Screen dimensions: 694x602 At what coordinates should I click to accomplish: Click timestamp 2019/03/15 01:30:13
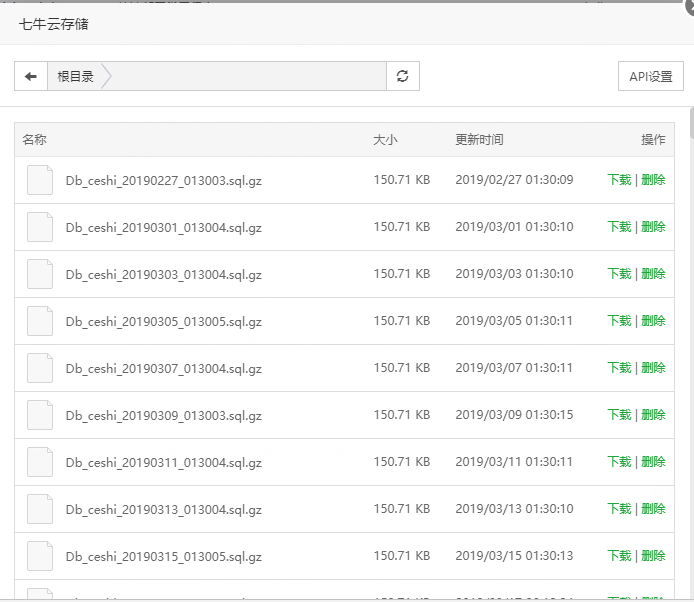(514, 556)
